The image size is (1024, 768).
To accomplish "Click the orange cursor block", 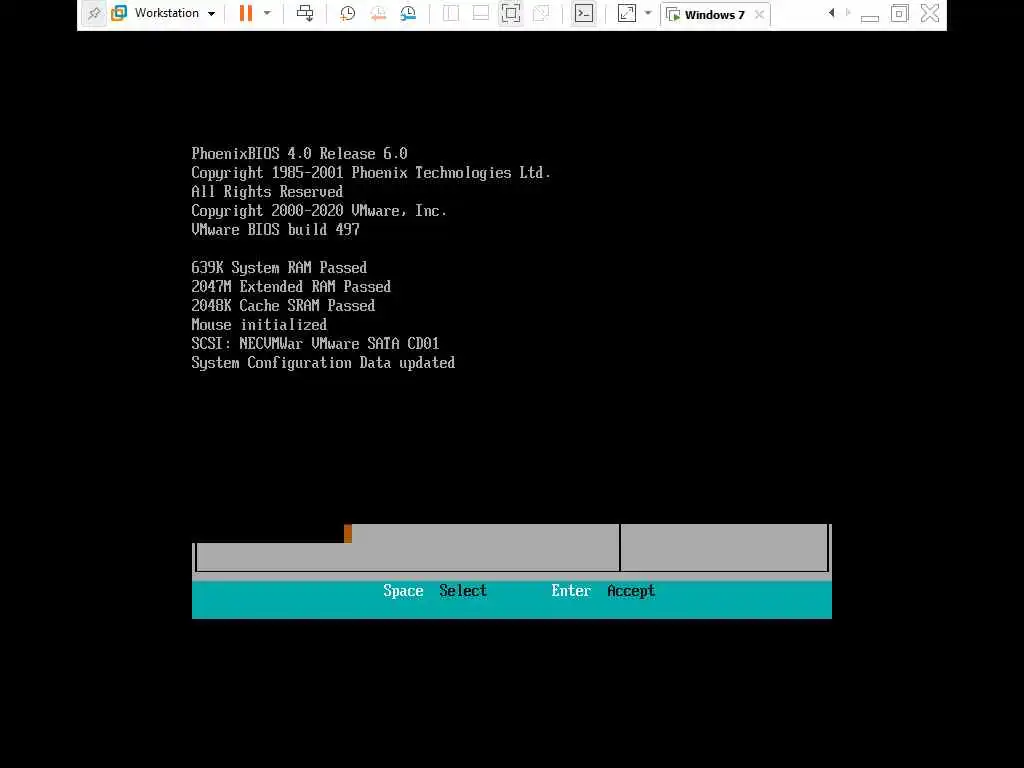I will (347, 534).
